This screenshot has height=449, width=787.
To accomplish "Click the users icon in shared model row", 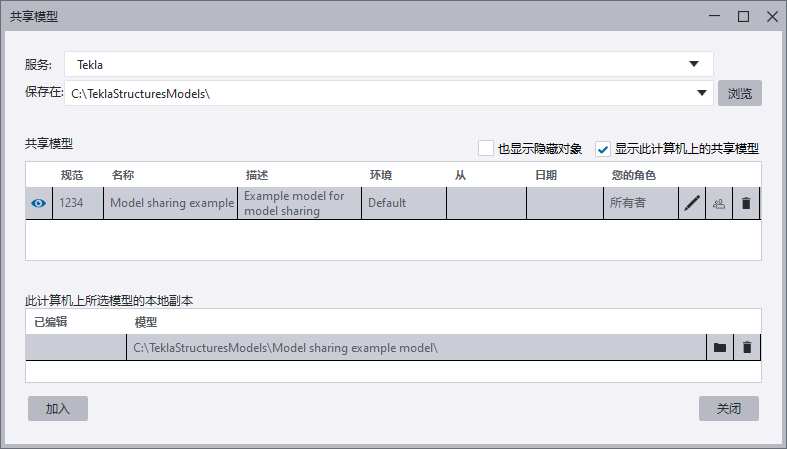I will (x=718, y=203).
